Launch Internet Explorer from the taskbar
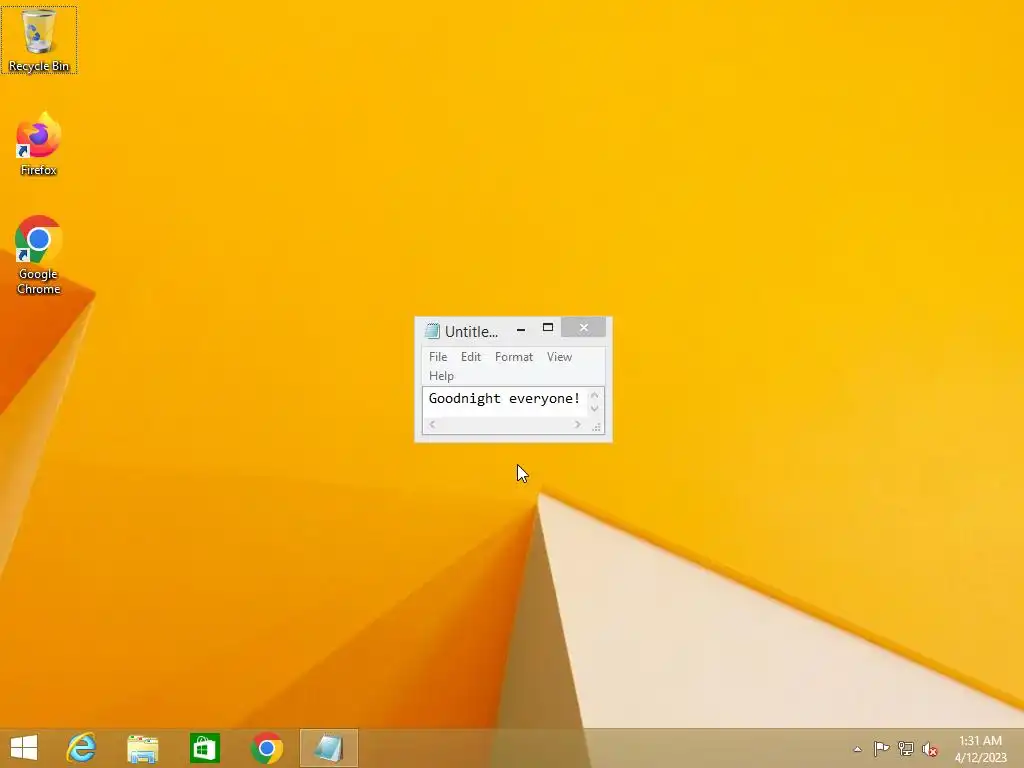This screenshot has width=1024, height=768. (82, 748)
